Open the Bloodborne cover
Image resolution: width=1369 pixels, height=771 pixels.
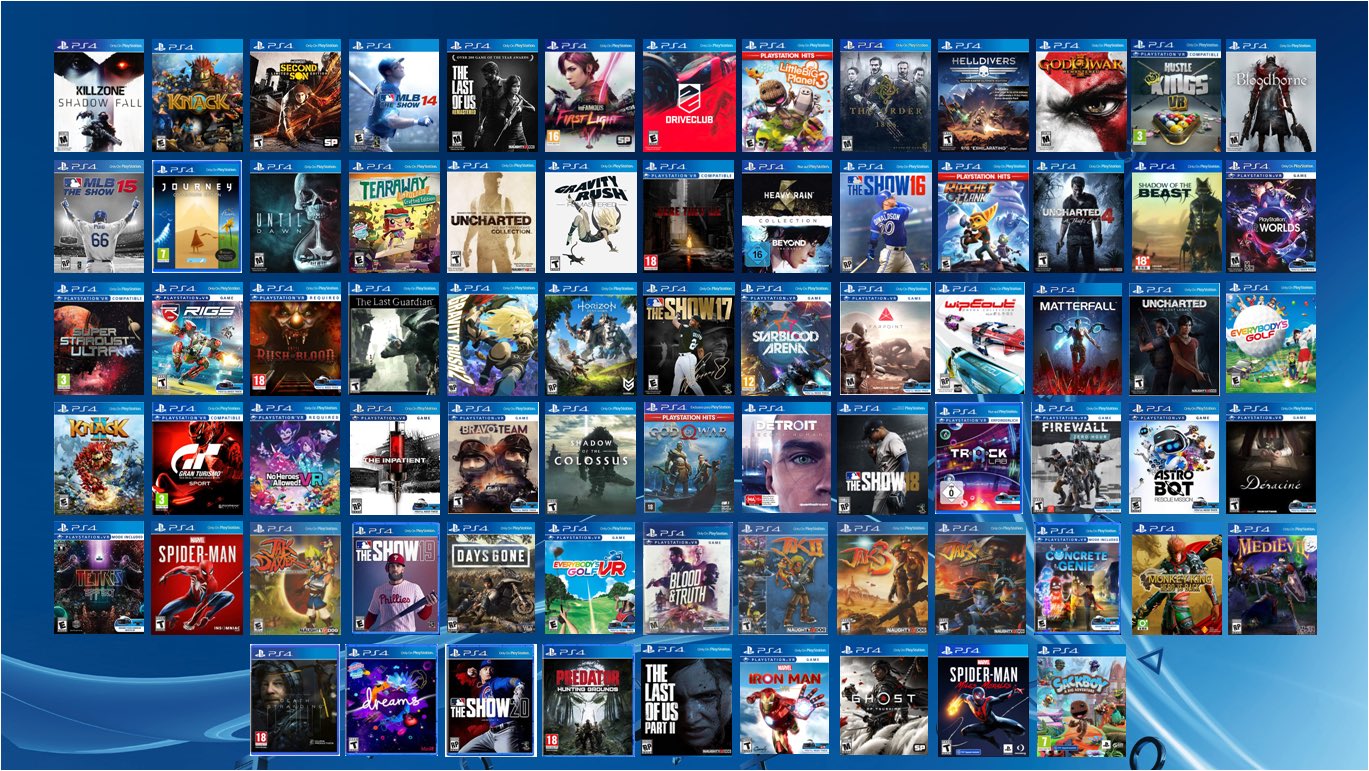point(1271,96)
